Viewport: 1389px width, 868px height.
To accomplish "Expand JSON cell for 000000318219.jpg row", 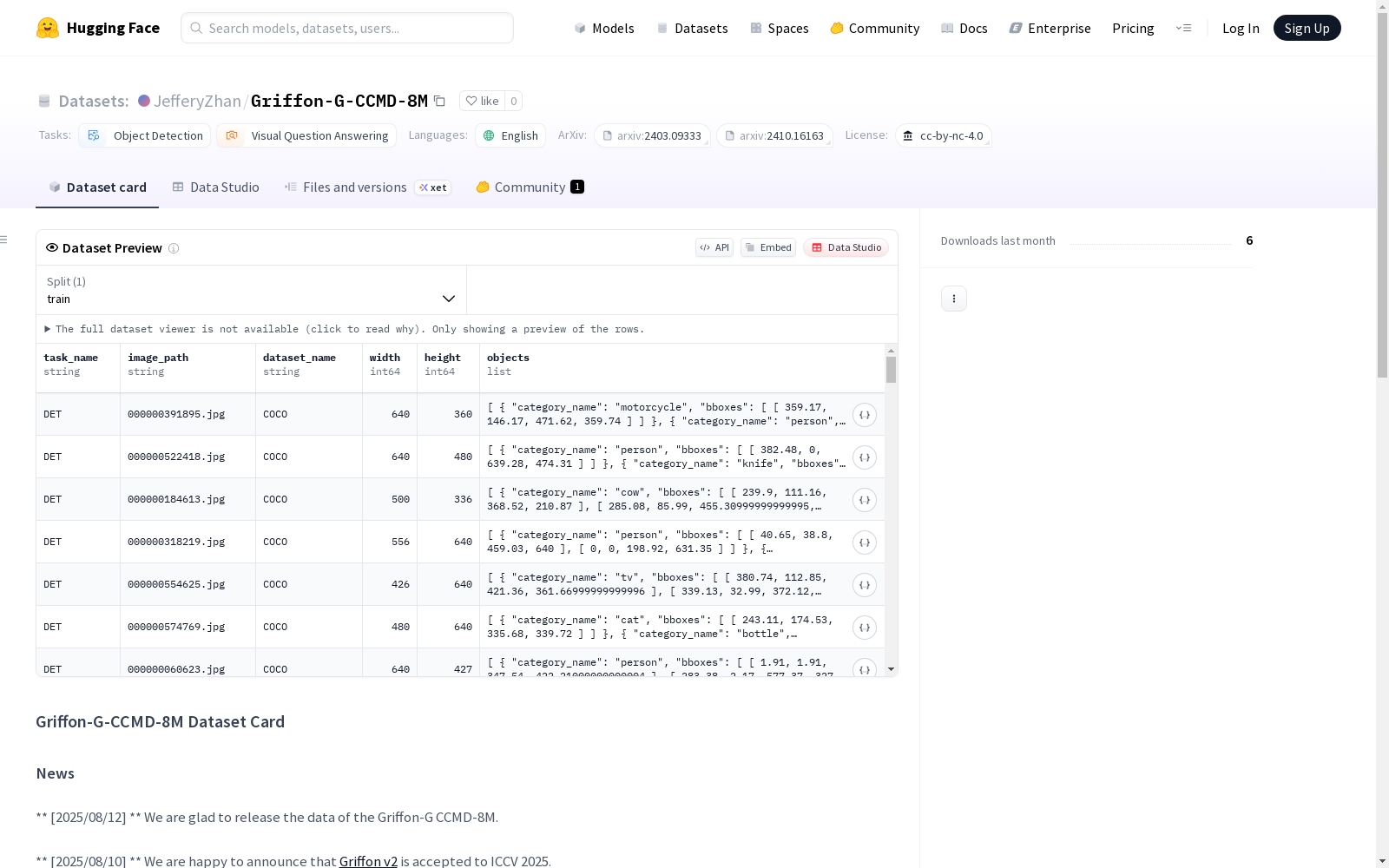I will [864, 542].
